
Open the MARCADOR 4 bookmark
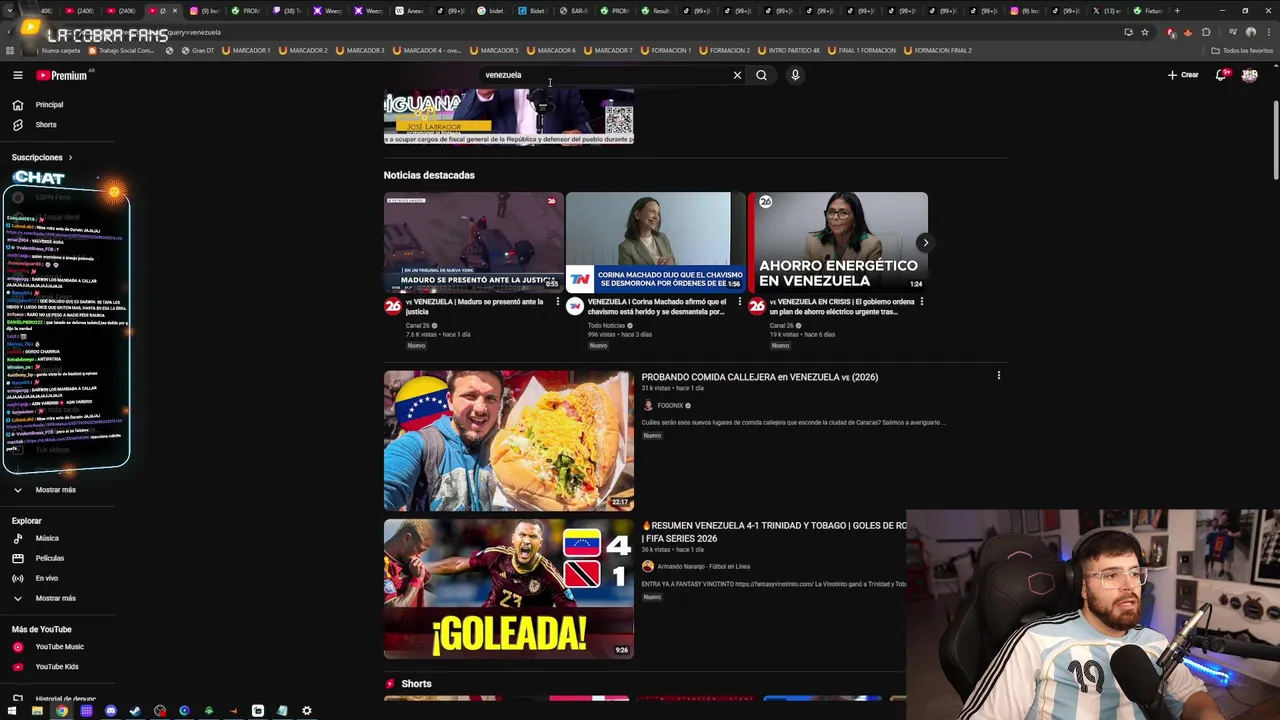[x=428, y=50]
